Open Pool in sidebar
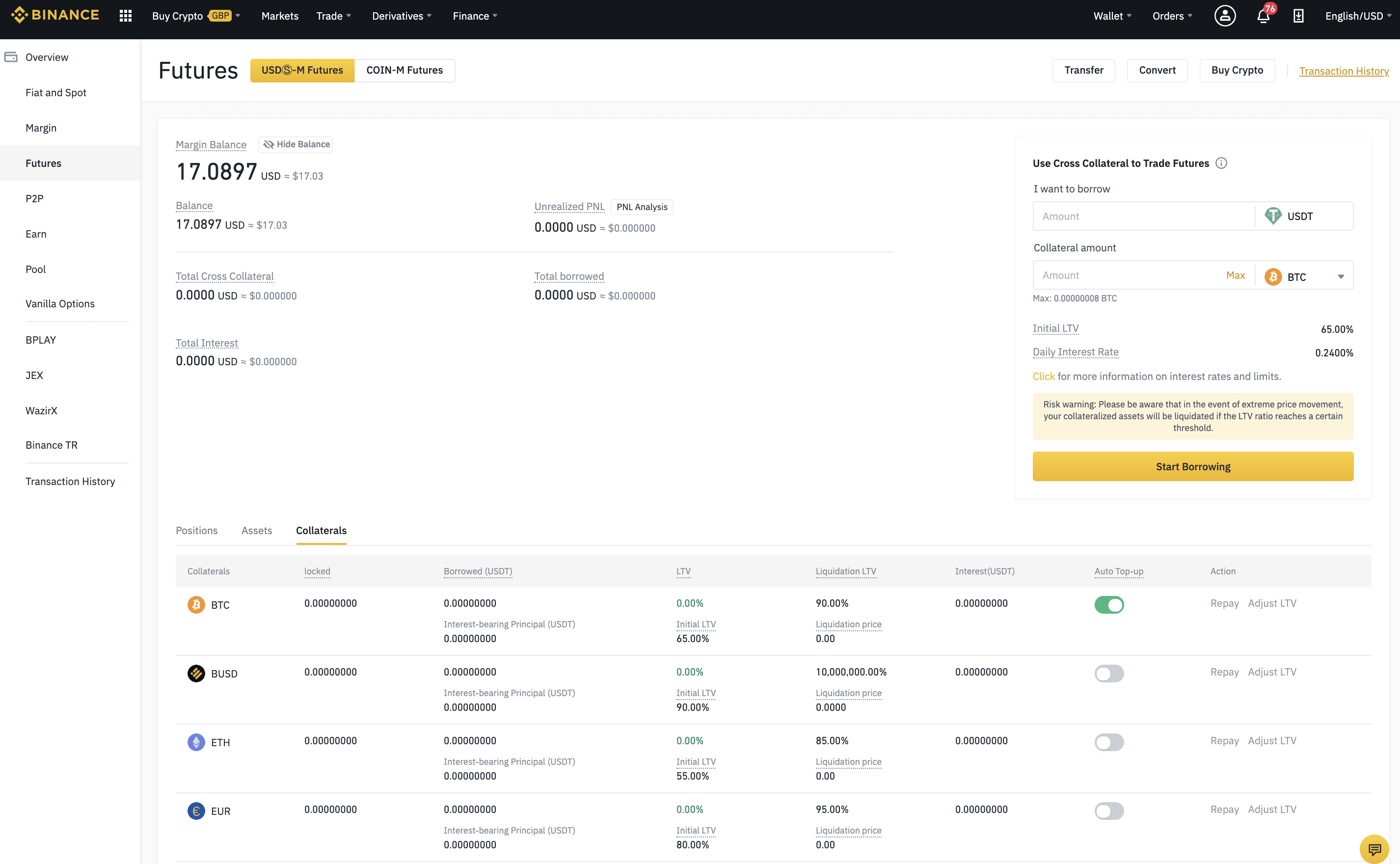 35,269
